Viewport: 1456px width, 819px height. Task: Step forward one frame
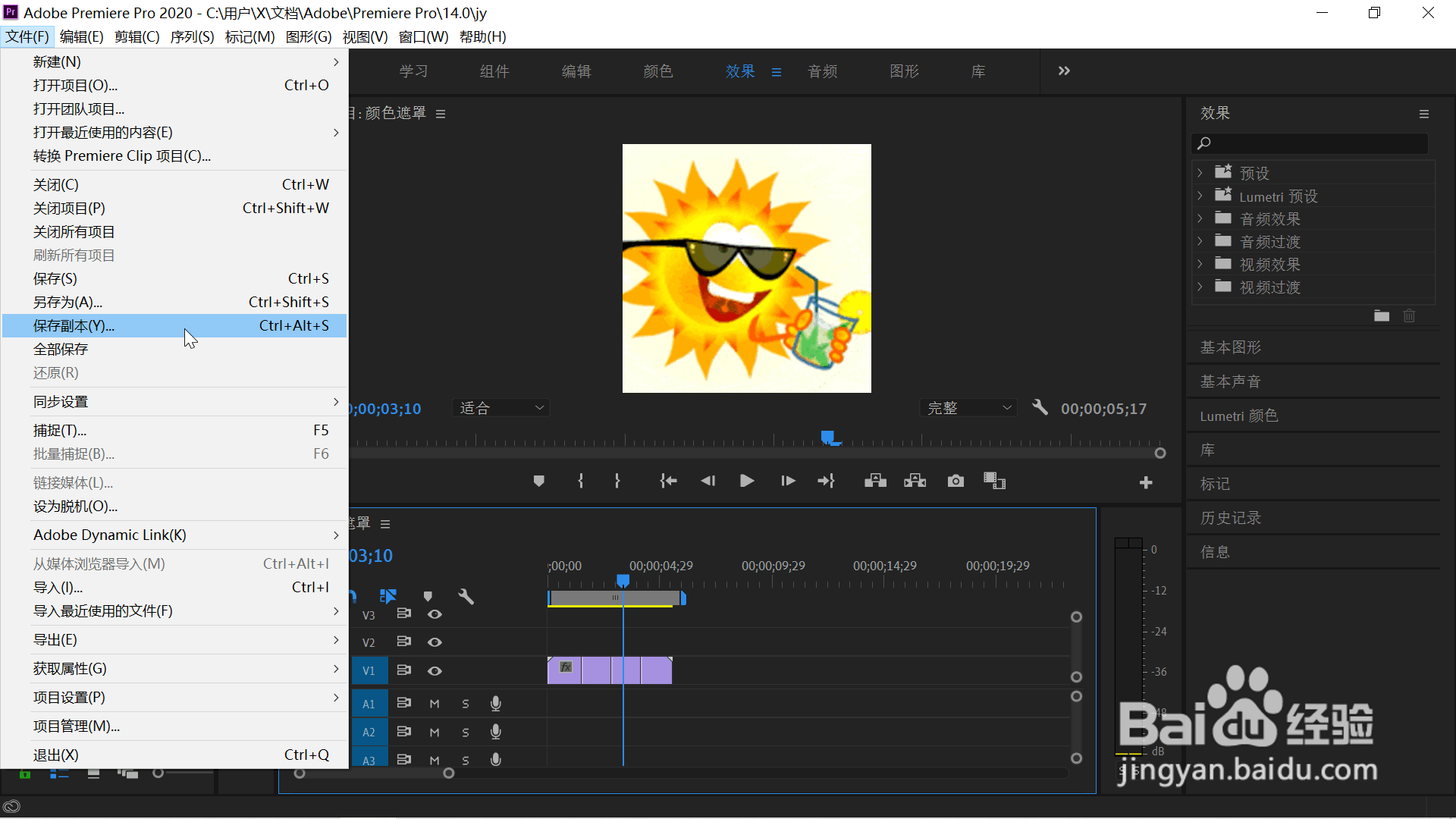tap(788, 481)
